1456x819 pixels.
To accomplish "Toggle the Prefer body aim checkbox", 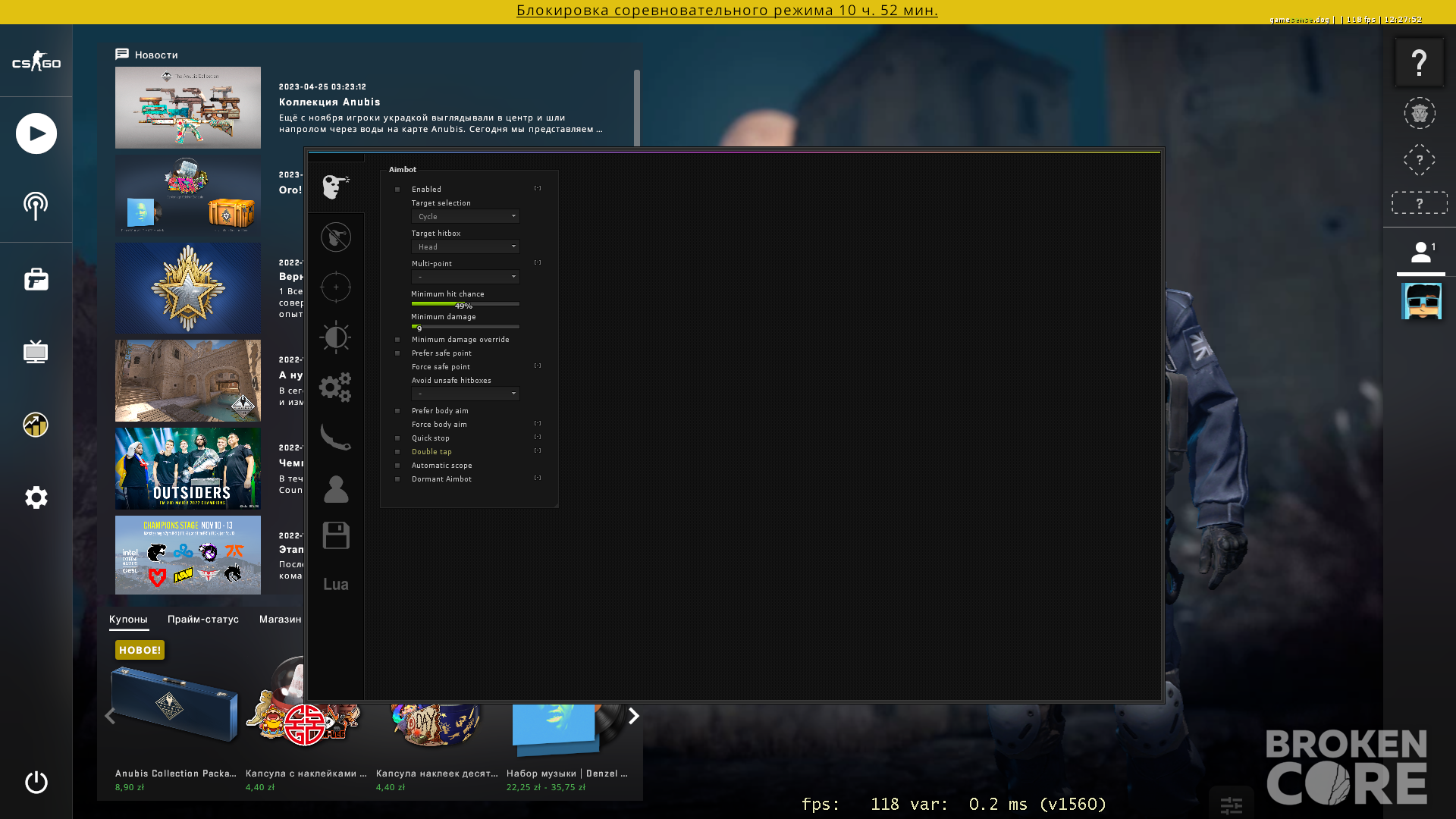I will tap(397, 411).
